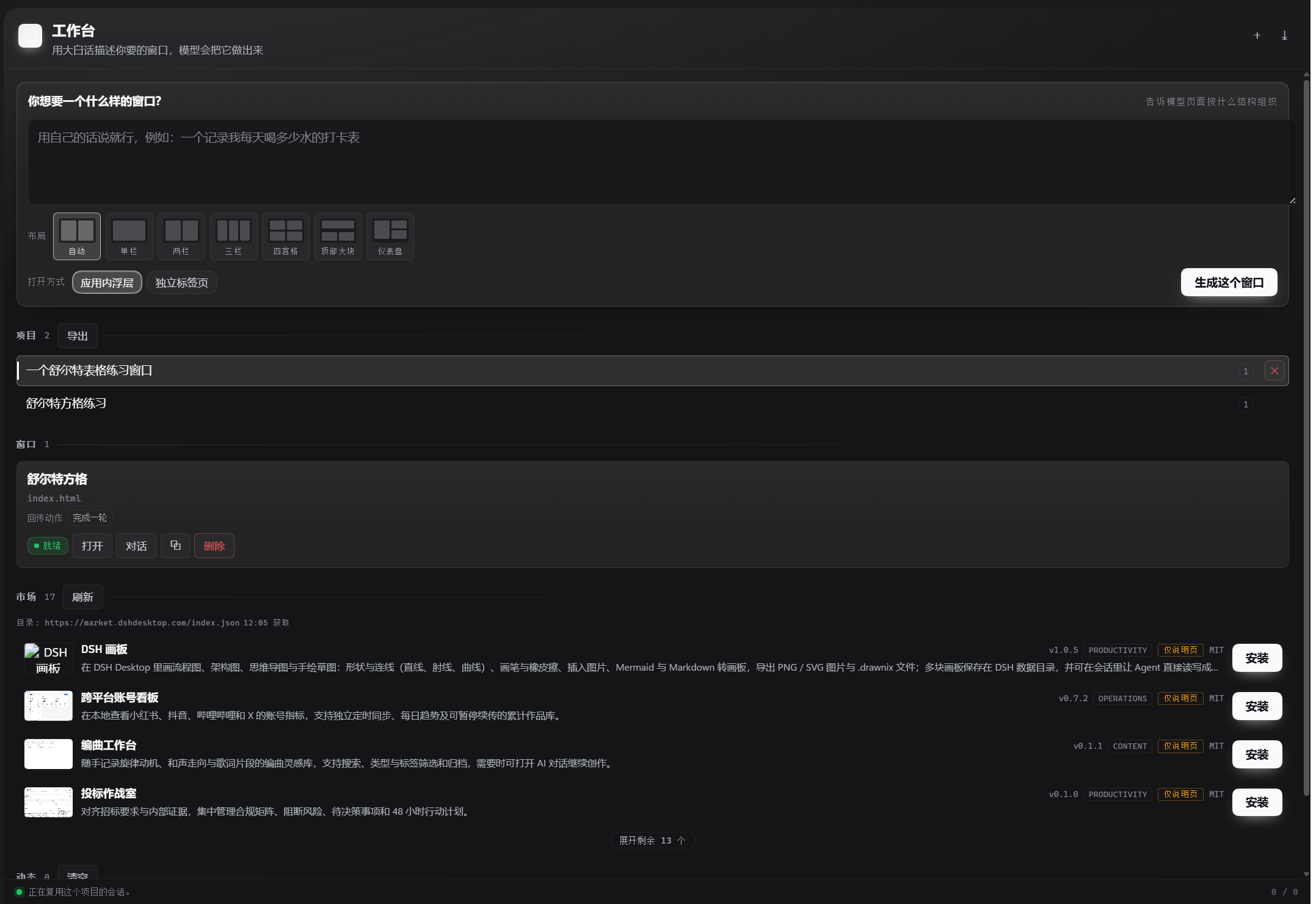This screenshot has height=904, width=1316.
Task: Click the red 删除 button
Action: click(x=214, y=545)
